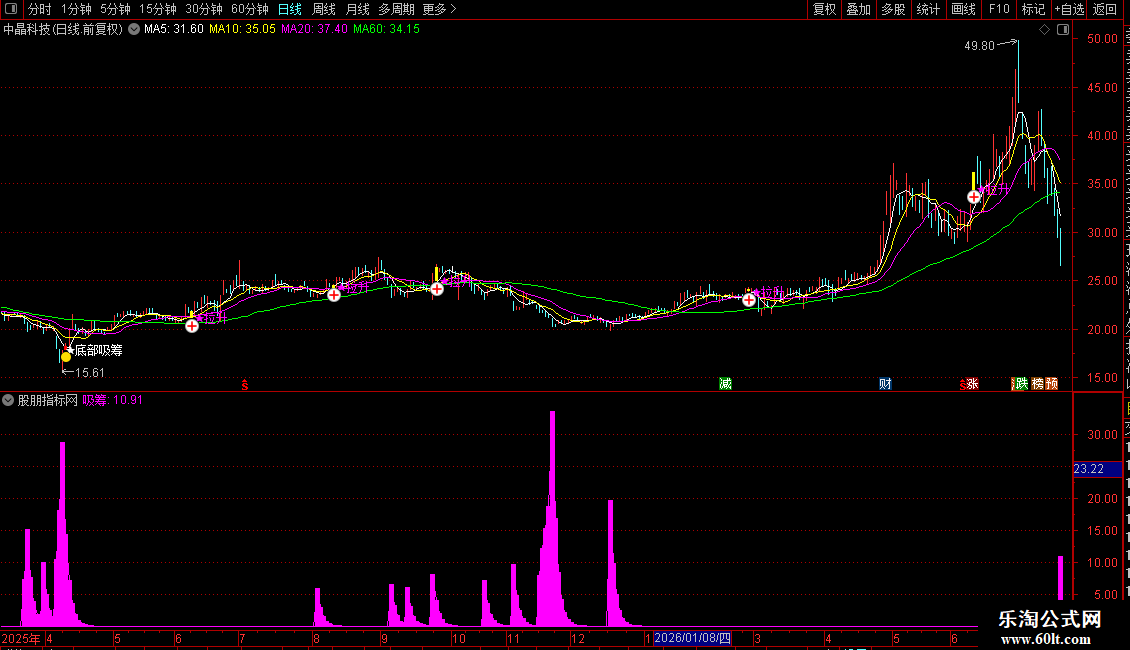This screenshot has height=650, width=1130.
Task: Expand the 更多 periods menu
Action: (440, 9)
